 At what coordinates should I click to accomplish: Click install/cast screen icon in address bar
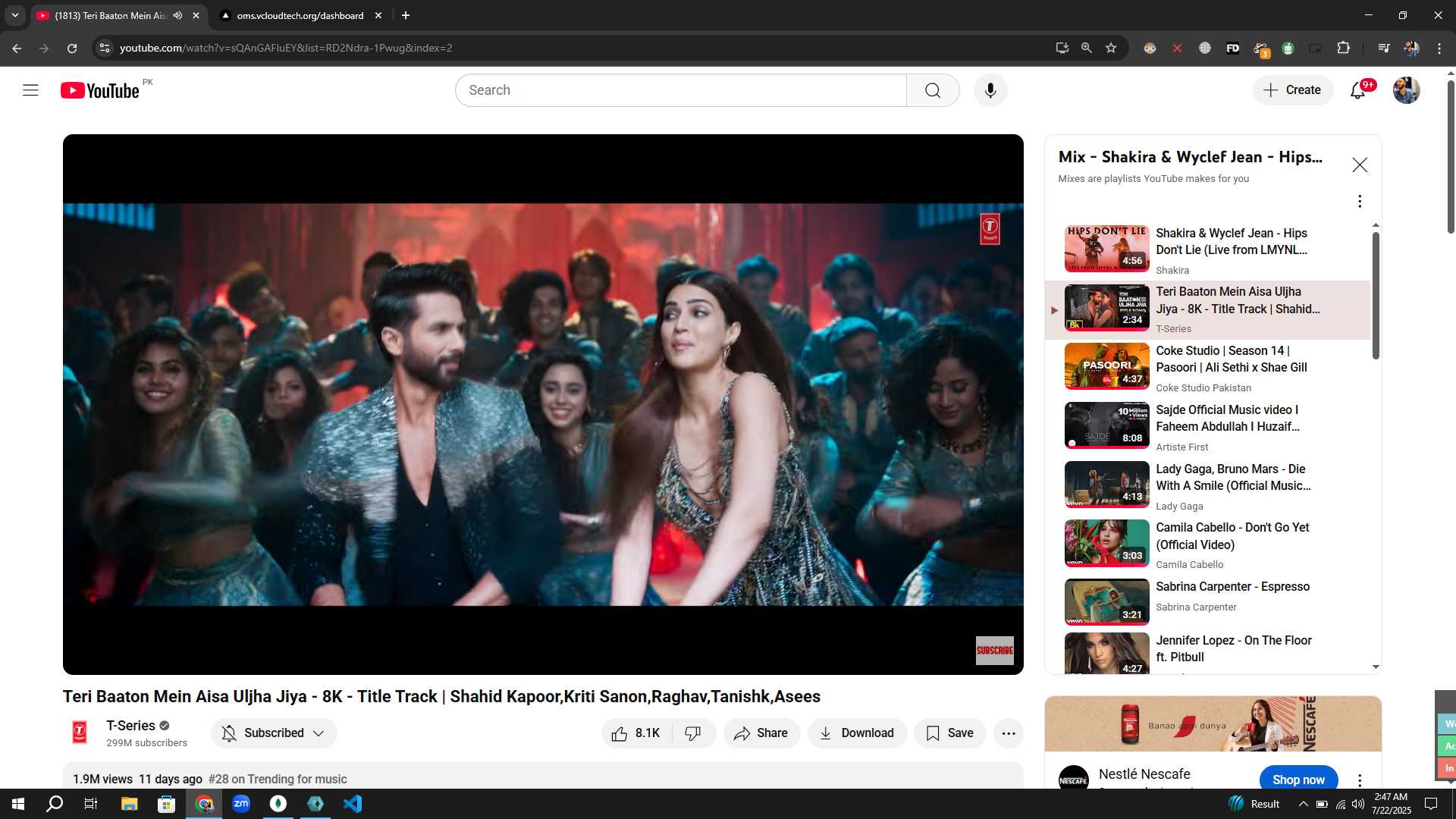coord(1062,48)
